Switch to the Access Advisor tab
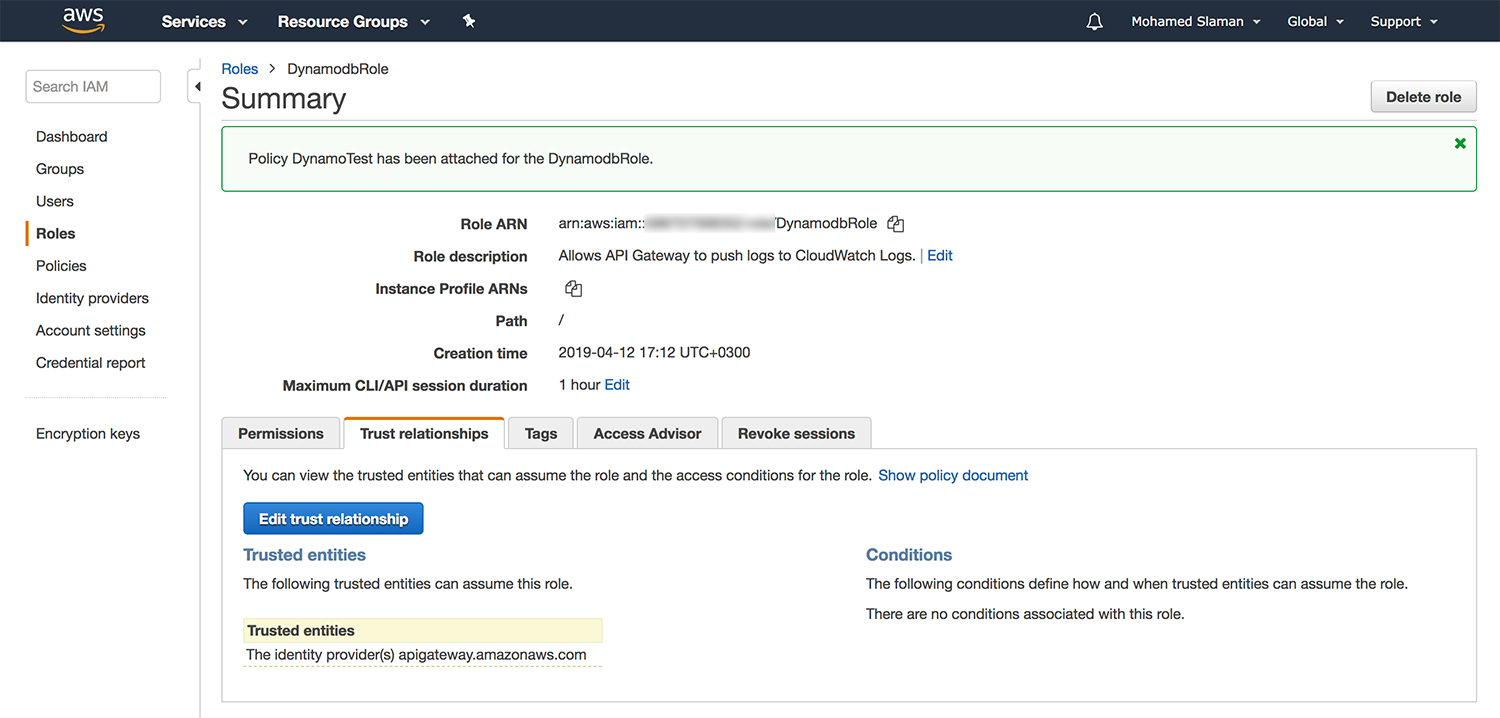Screen dimensions: 1500x718 click(x=647, y=433)
